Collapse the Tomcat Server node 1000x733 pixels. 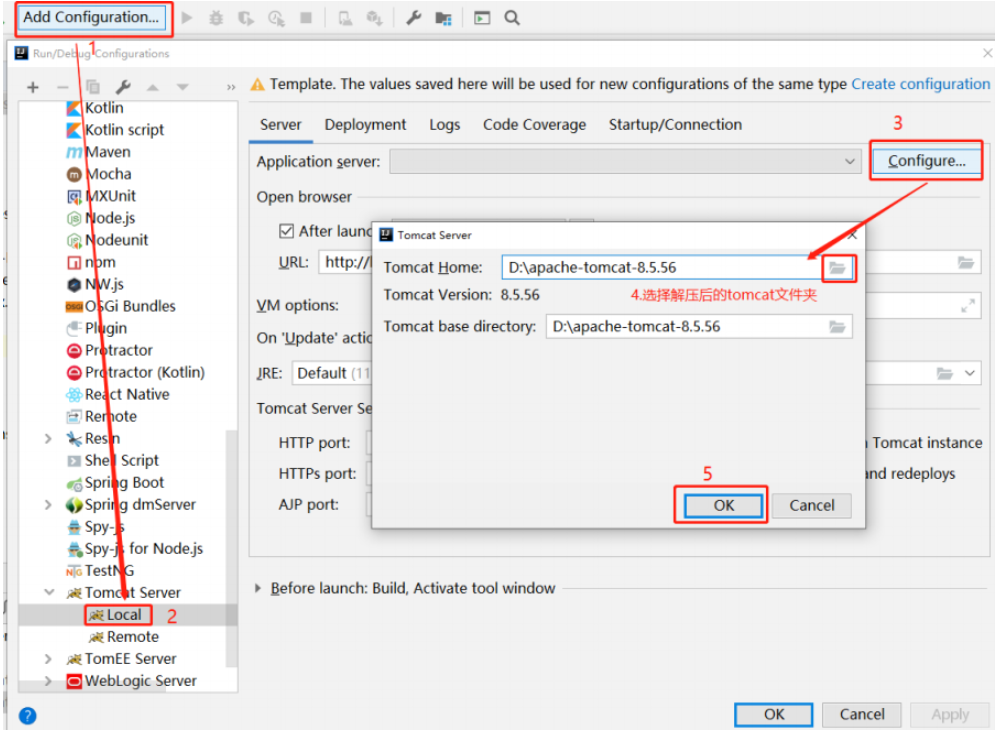pyautogui.click(x=48, y=593)
